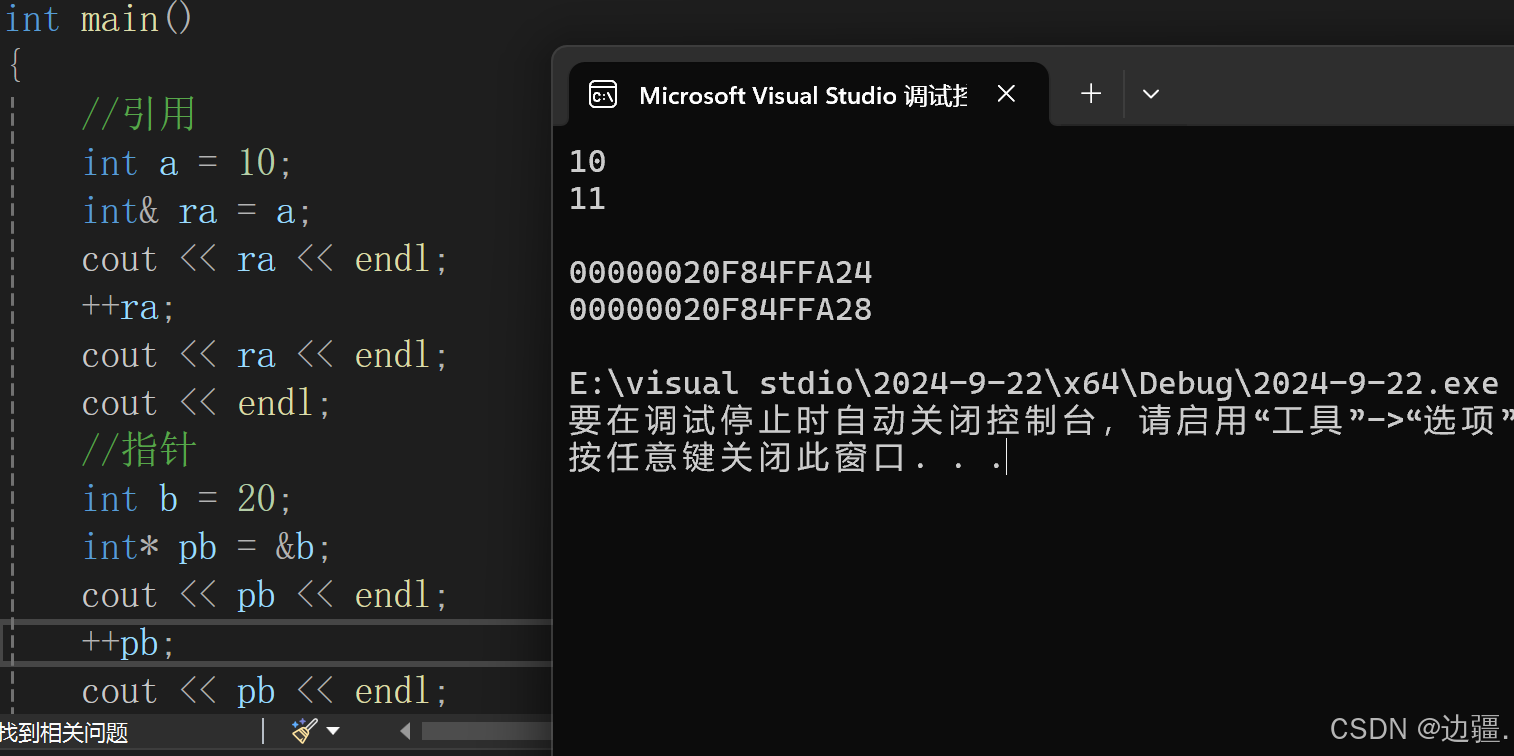Screen dimensions: 1514x756
Task: Expand the terminal profile dropdown chevron
Action: click(x=1151, y=94)
